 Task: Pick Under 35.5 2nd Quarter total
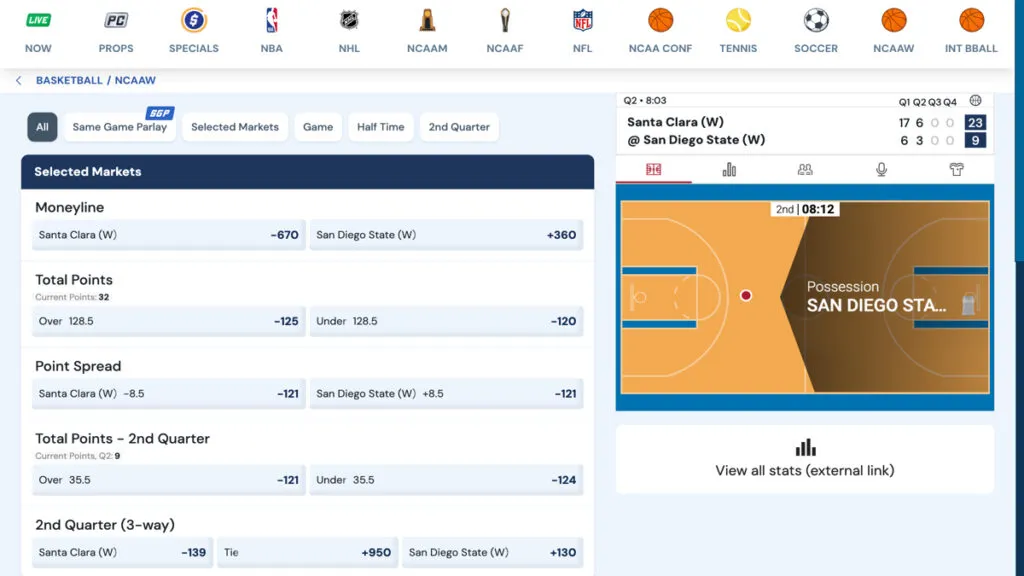[446, 480]
